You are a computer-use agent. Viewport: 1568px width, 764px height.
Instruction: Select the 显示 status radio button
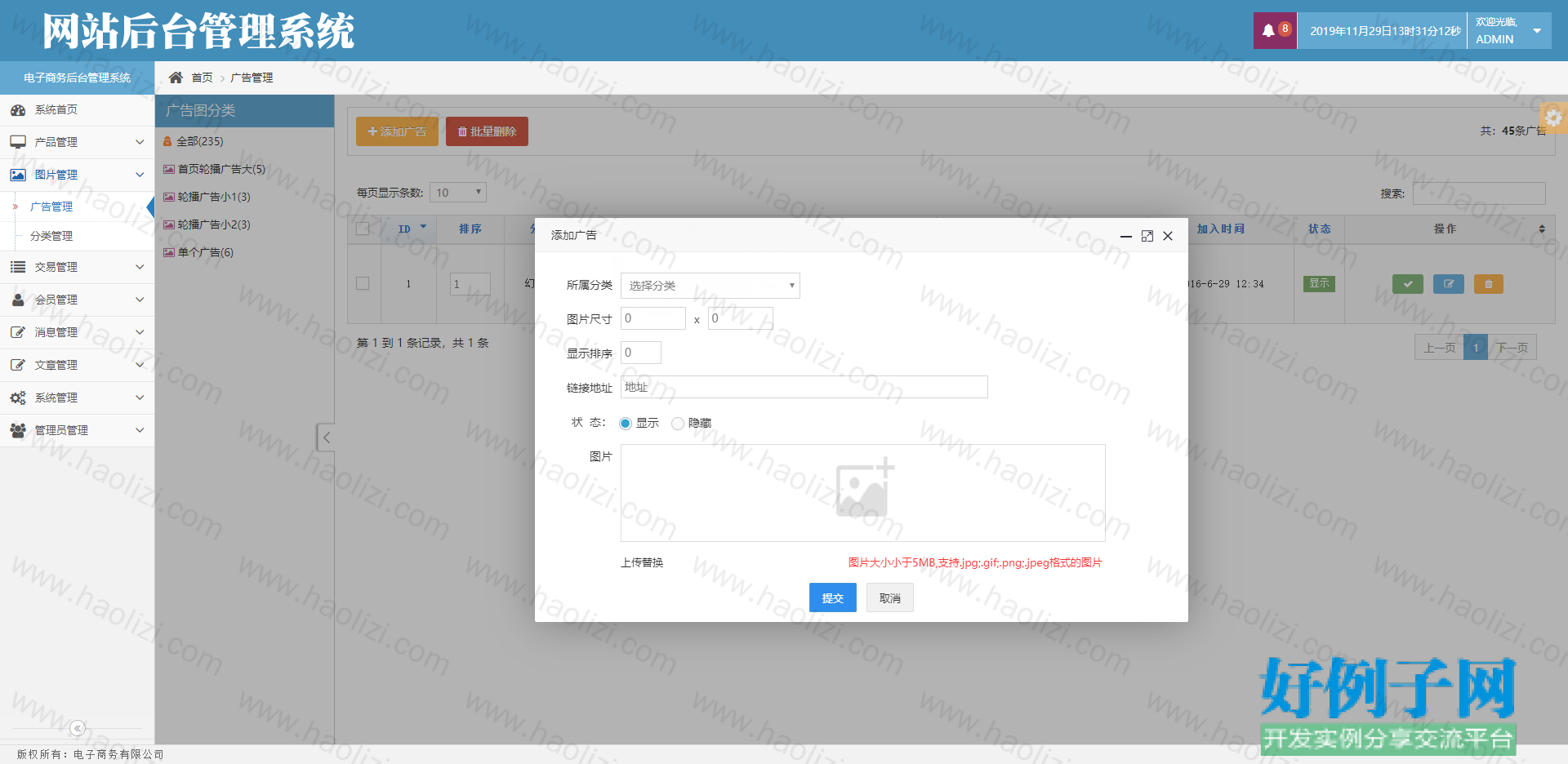[x=626, y=424]
